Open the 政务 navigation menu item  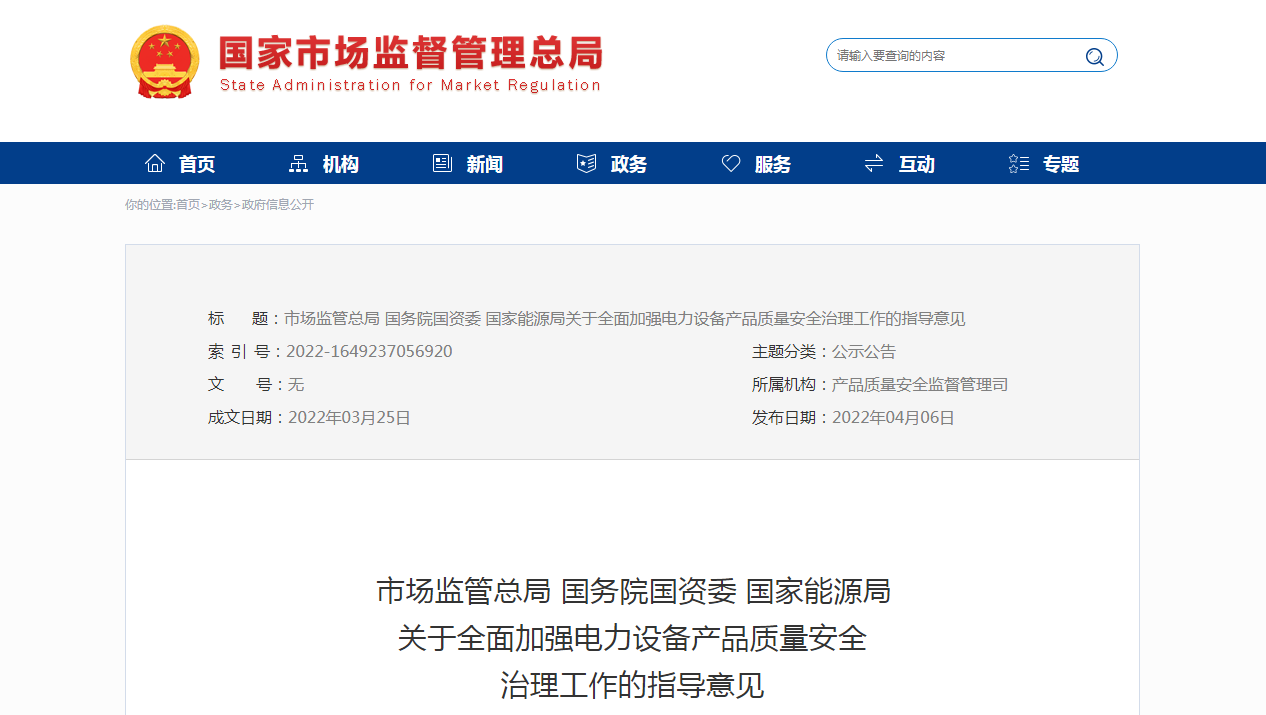coord(629,164)
